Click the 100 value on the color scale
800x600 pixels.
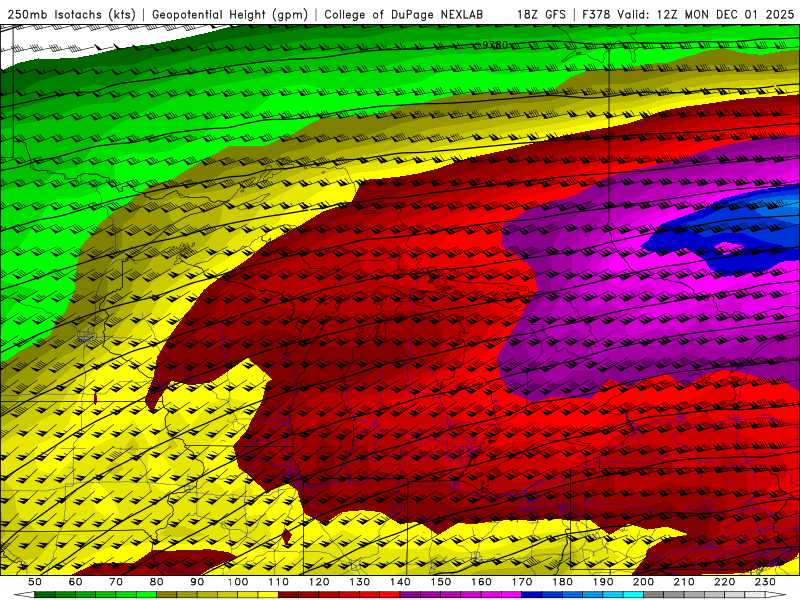point(238,582)
